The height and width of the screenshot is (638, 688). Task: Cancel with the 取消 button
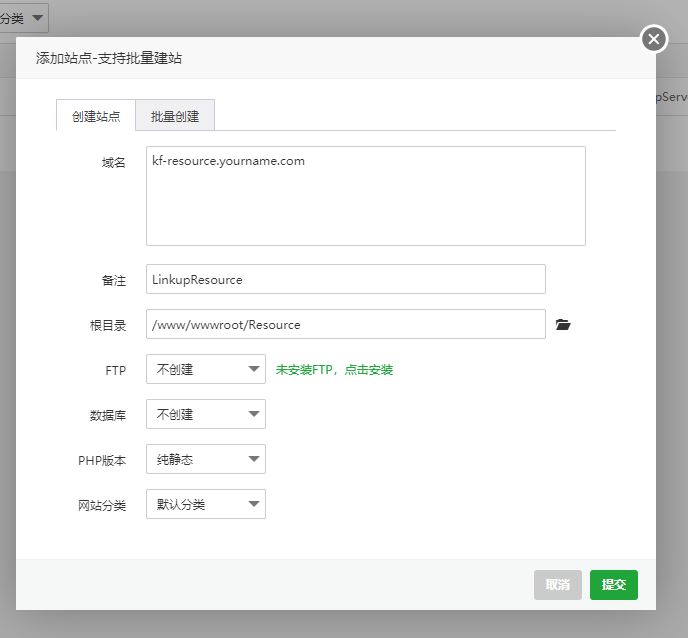click(558, 584)
